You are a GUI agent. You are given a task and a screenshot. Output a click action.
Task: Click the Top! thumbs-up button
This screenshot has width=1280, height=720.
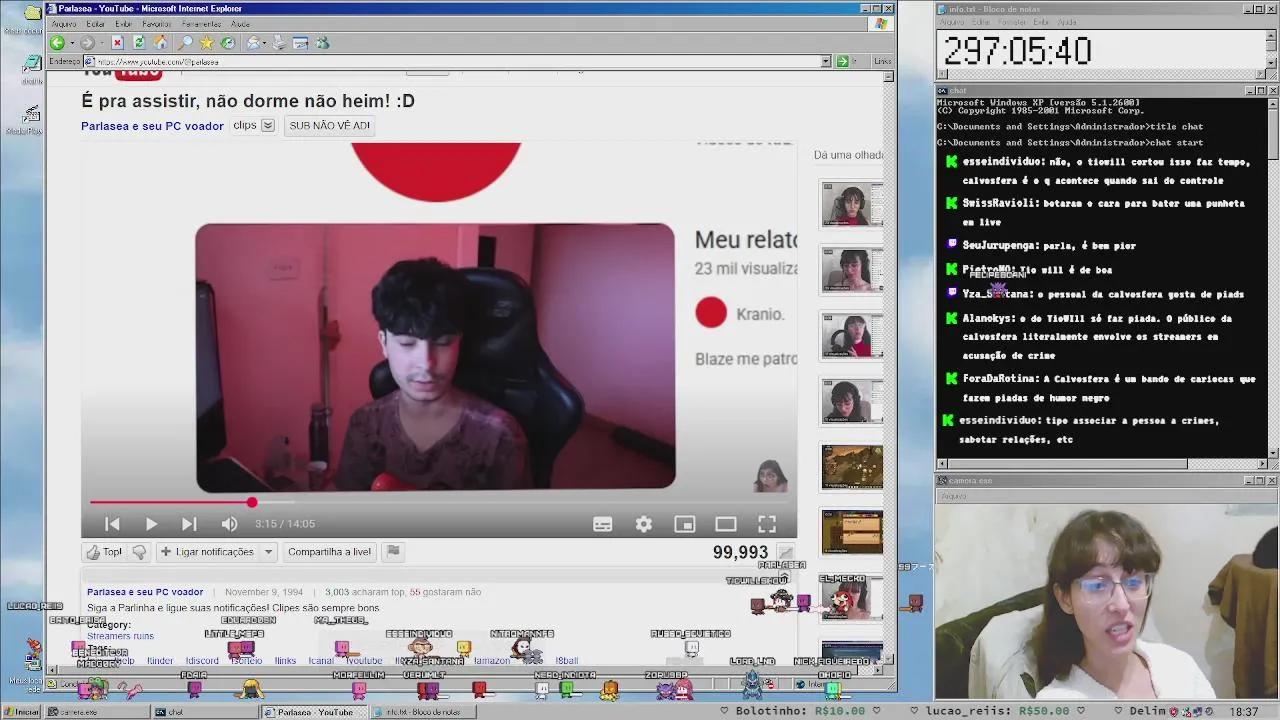(103, 552)
